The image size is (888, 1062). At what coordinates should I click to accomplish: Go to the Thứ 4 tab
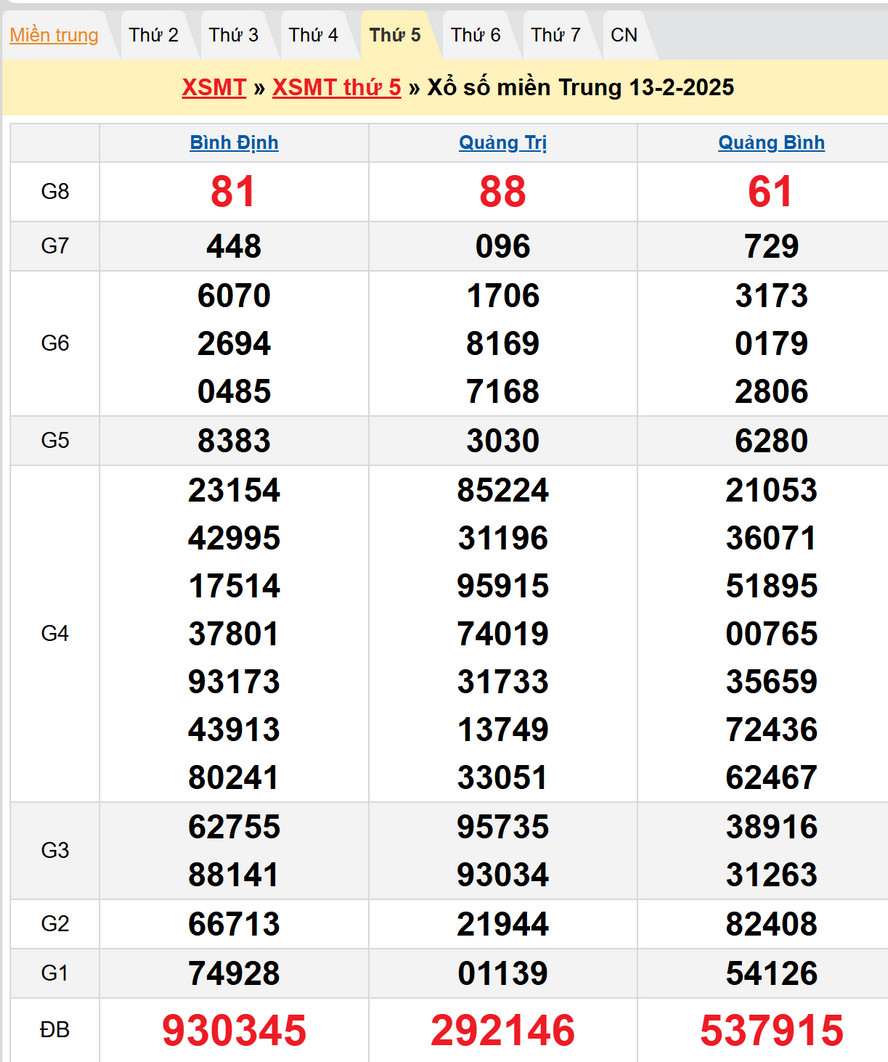tap(313, 35)
